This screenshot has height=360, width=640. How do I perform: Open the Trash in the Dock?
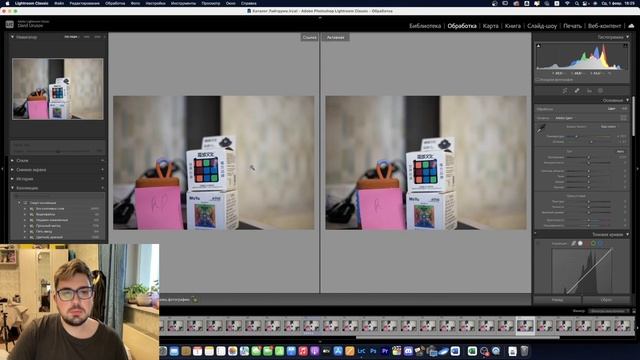point(524,351)
